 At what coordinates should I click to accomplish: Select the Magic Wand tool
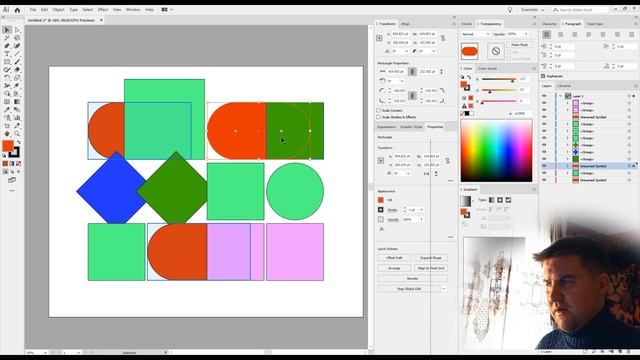click(x=7, y=38)
